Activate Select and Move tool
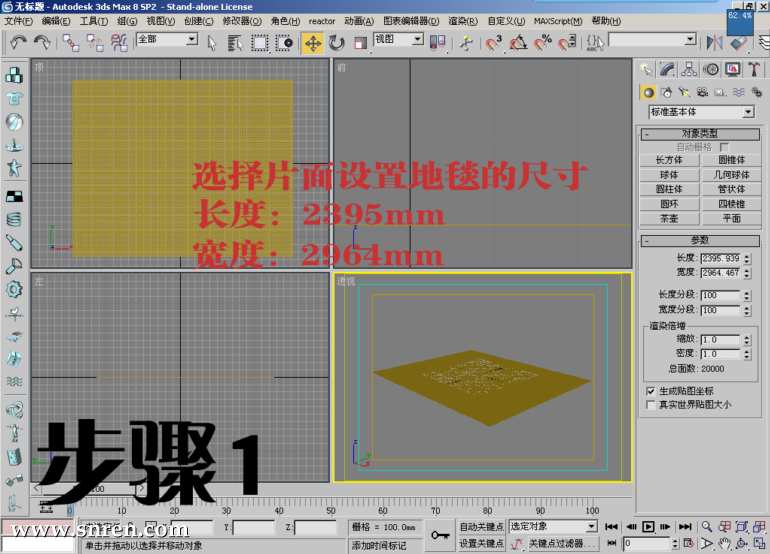 click(x=313, y=43)
